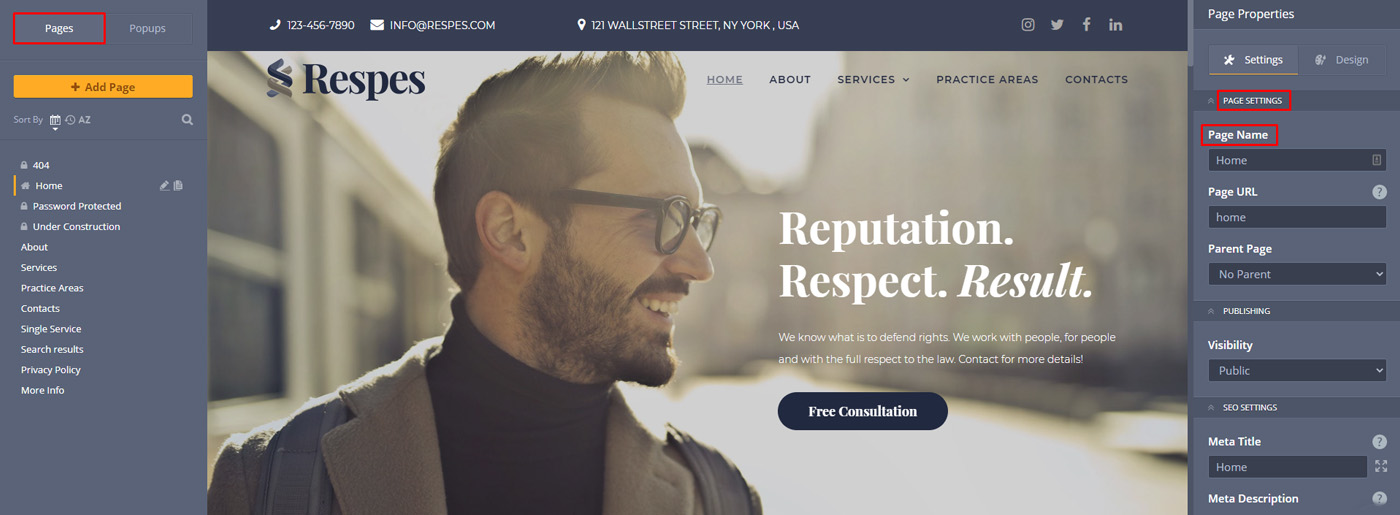The height and width of the screenshot is (515, 1400).
Task: Open the Visibility dropdown set to Public
Action: click(1297, 370)
